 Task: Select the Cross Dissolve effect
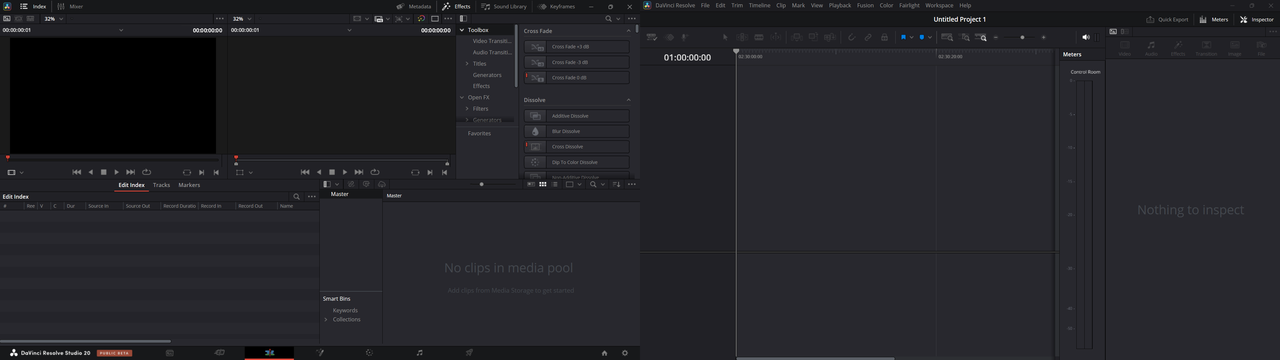coord(577,147)
